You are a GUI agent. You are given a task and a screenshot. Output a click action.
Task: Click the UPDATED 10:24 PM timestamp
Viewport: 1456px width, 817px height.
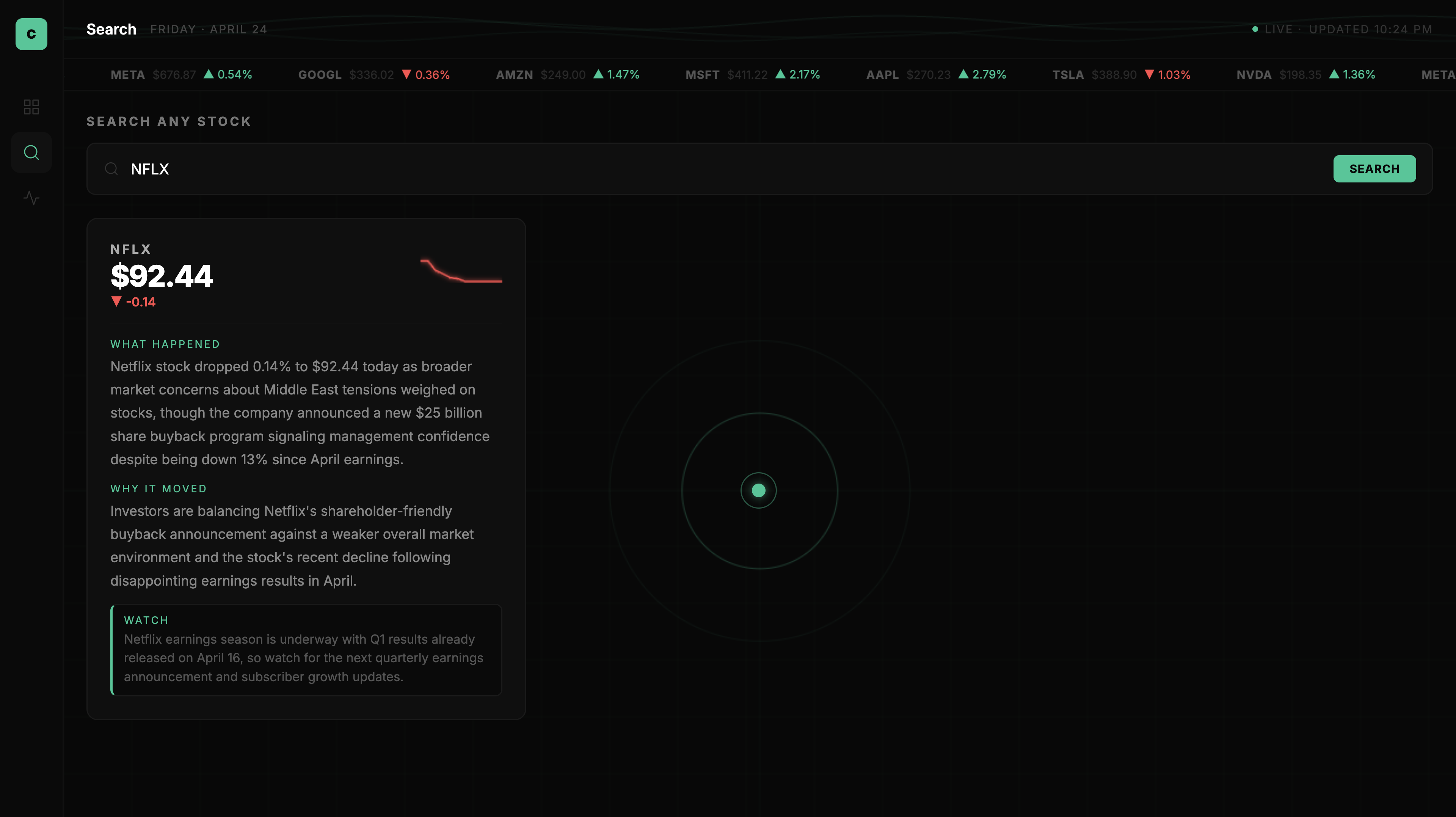[1371, 30]
